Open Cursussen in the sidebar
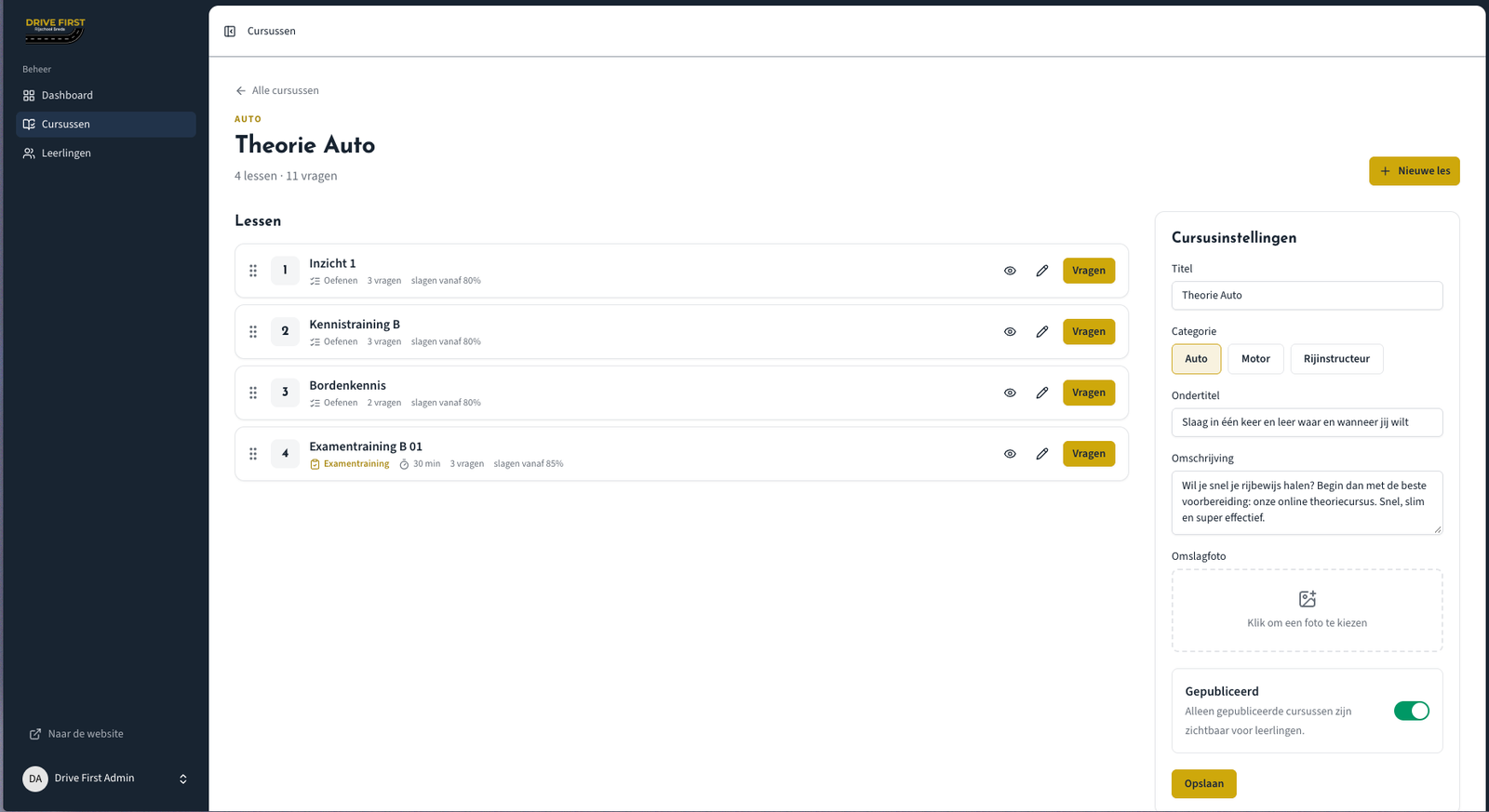 106,125
